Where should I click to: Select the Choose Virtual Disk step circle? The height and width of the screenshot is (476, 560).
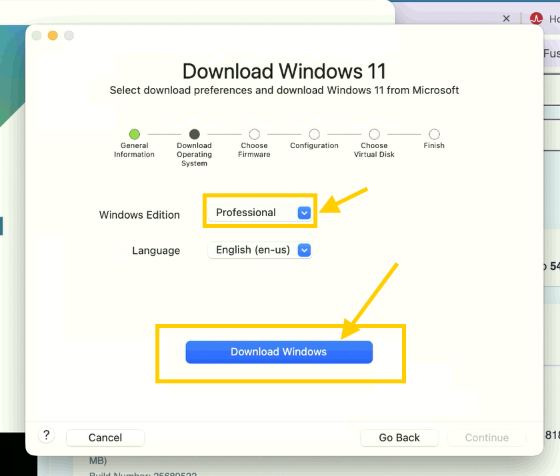point(374,134)
